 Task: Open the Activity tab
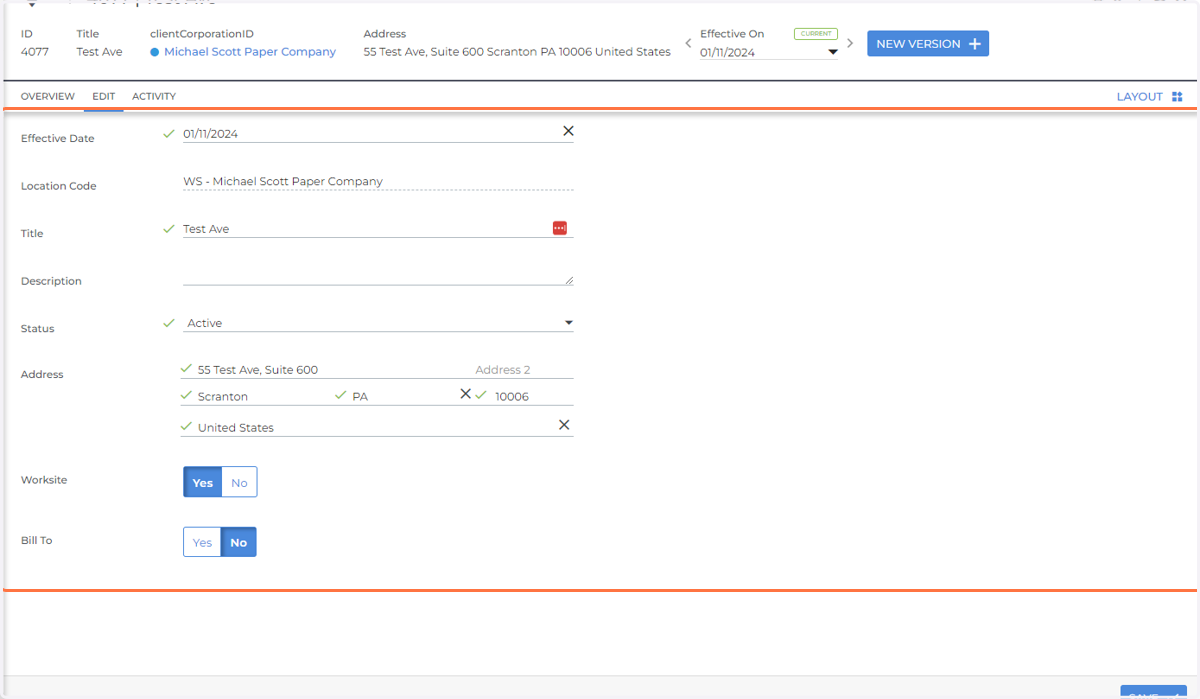click(154, 96)
